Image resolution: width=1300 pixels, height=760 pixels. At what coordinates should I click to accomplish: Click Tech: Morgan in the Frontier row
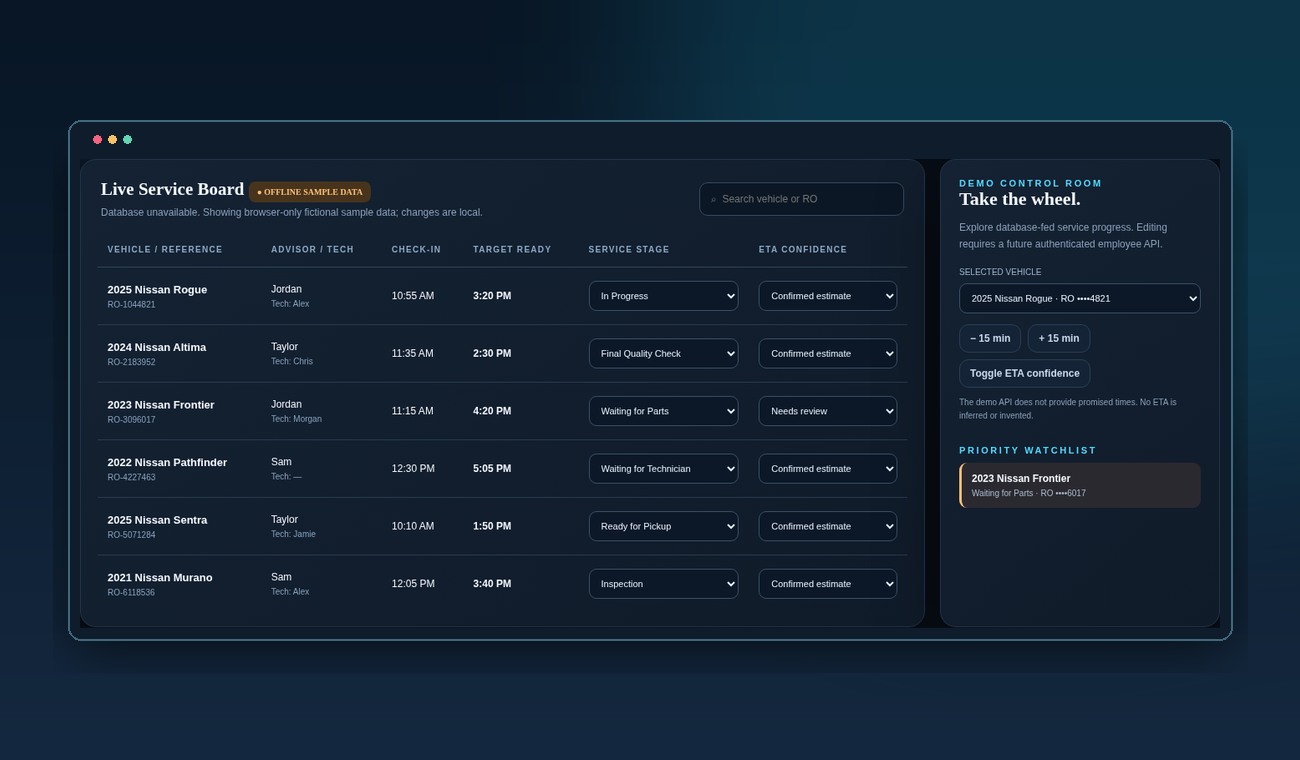point(296,419)
